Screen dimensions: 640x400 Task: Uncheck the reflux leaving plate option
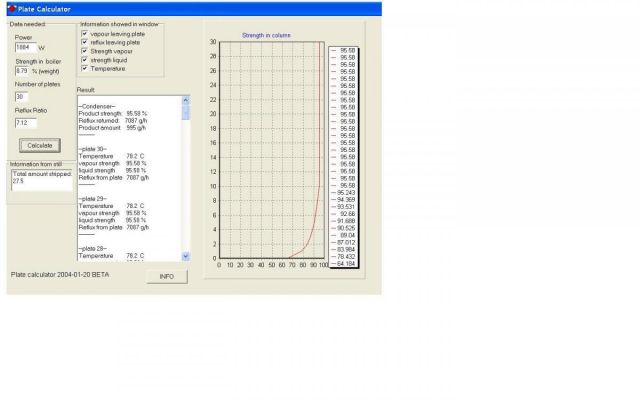[84, 42]
